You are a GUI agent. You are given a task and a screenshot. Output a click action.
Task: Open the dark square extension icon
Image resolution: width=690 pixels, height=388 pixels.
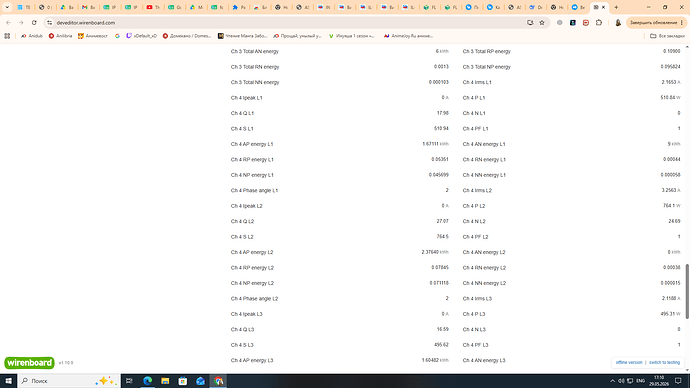[573, 22]
